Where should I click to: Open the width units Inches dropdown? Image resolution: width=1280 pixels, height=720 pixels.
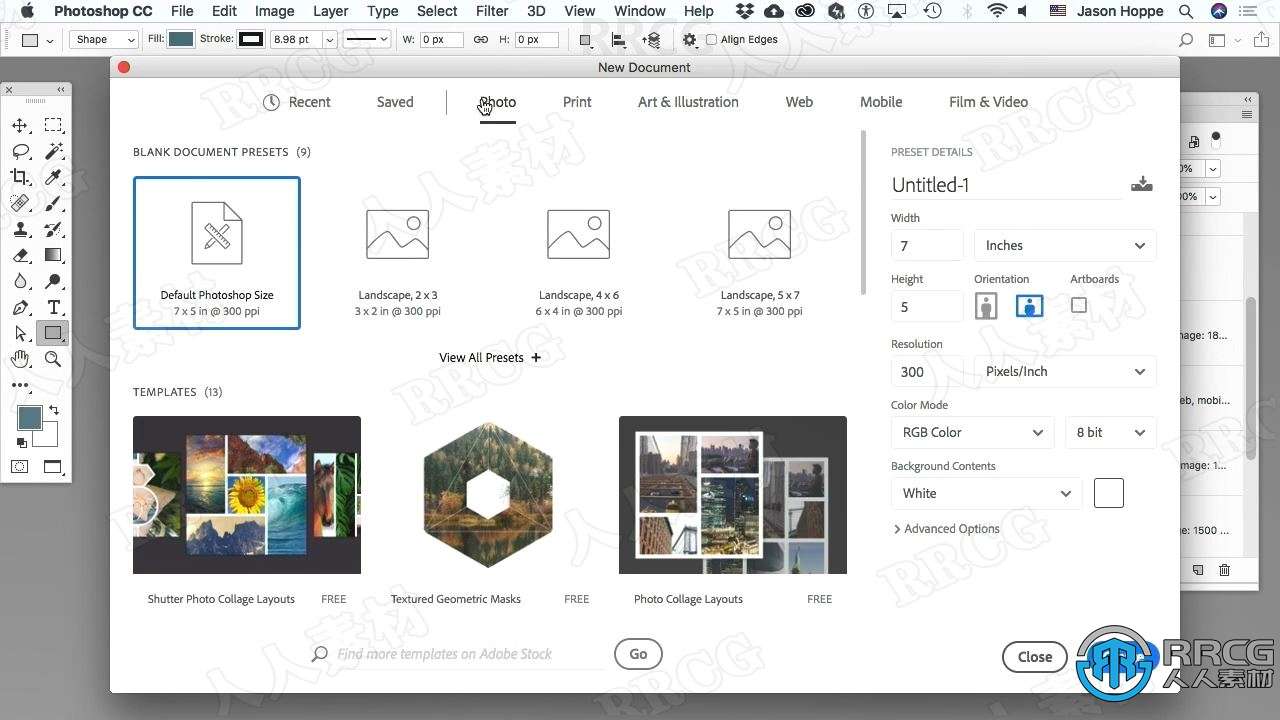click(1065, 245)
